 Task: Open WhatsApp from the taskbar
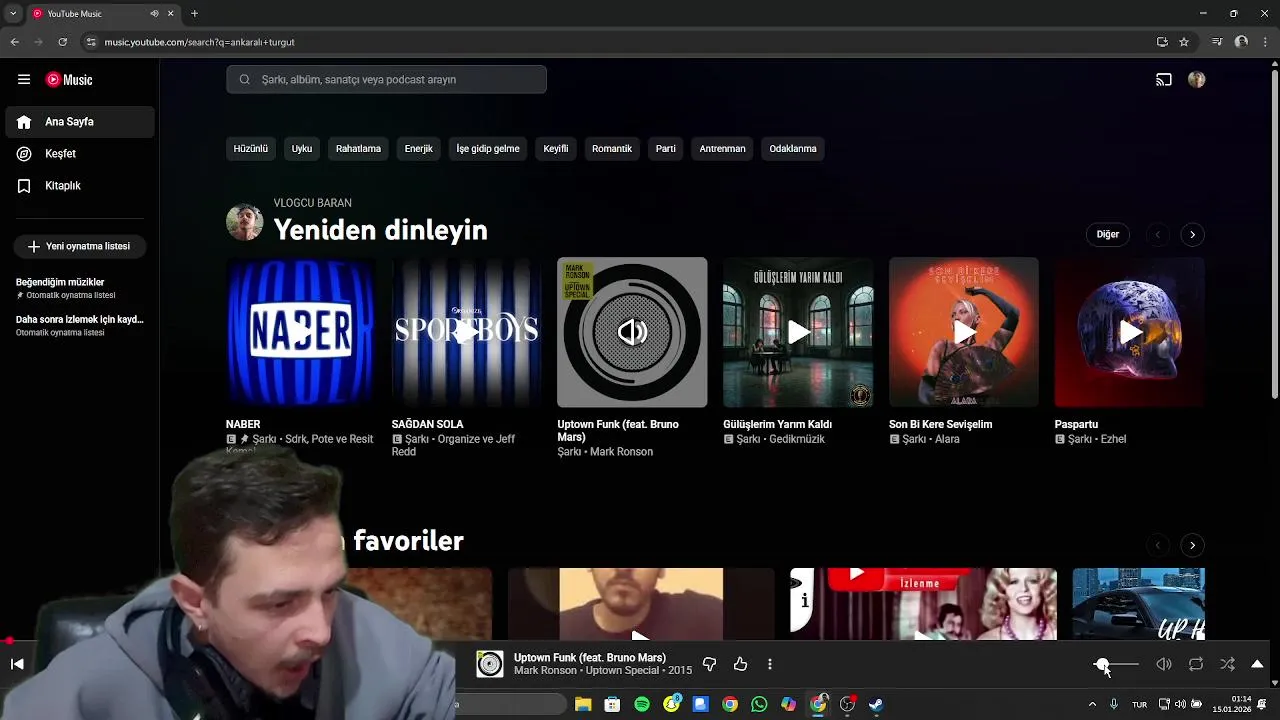click(x=759, y=705)
